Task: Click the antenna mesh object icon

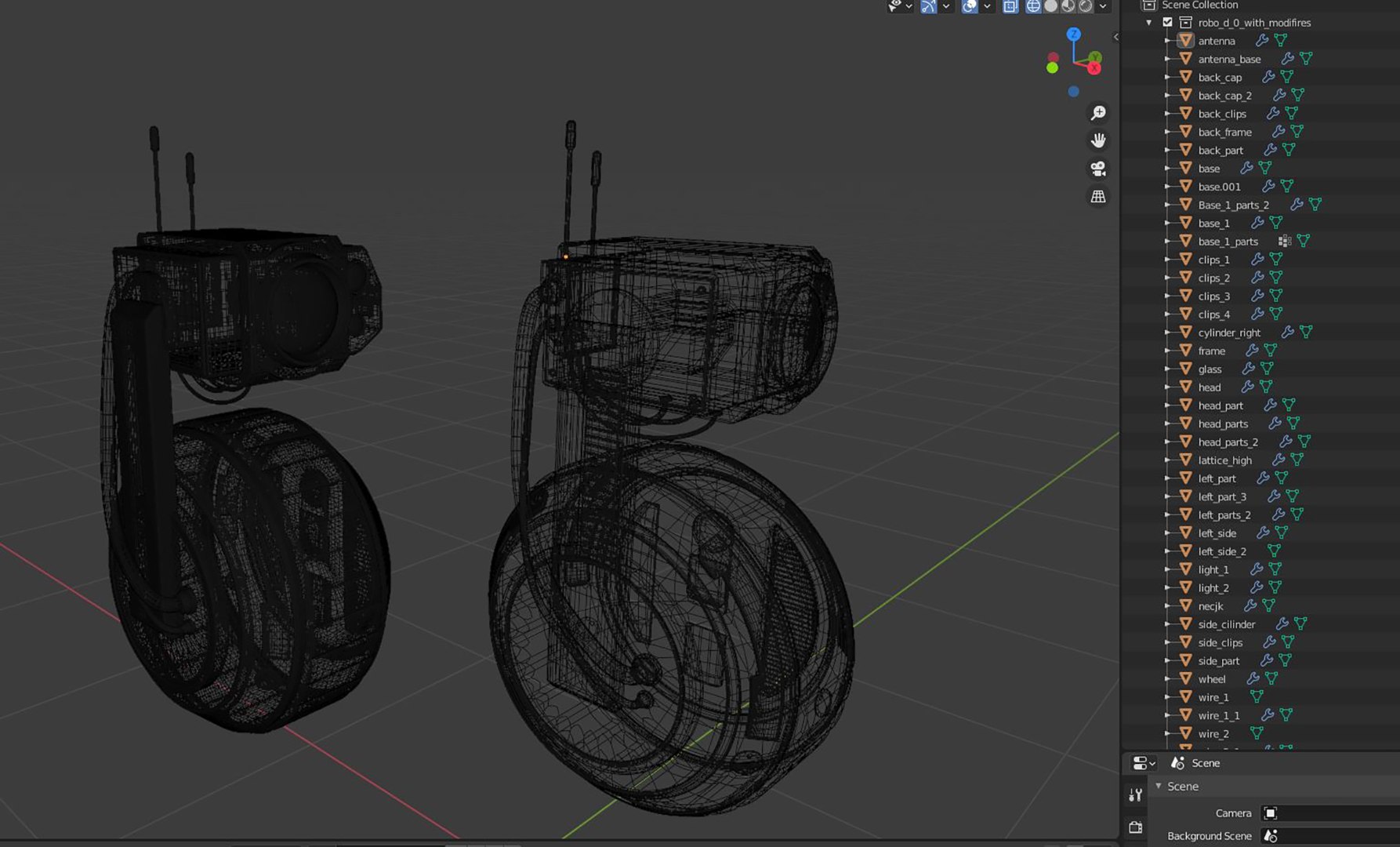Action: click(x=1185, y=40)
